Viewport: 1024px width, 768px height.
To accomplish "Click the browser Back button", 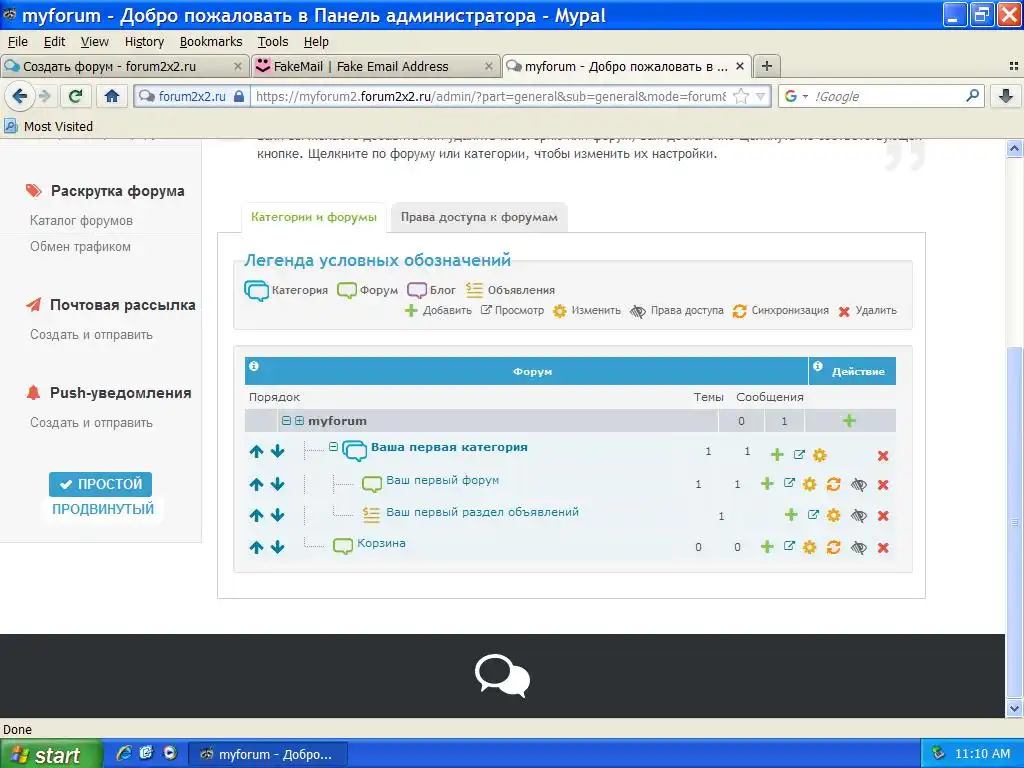I will 19,97.
